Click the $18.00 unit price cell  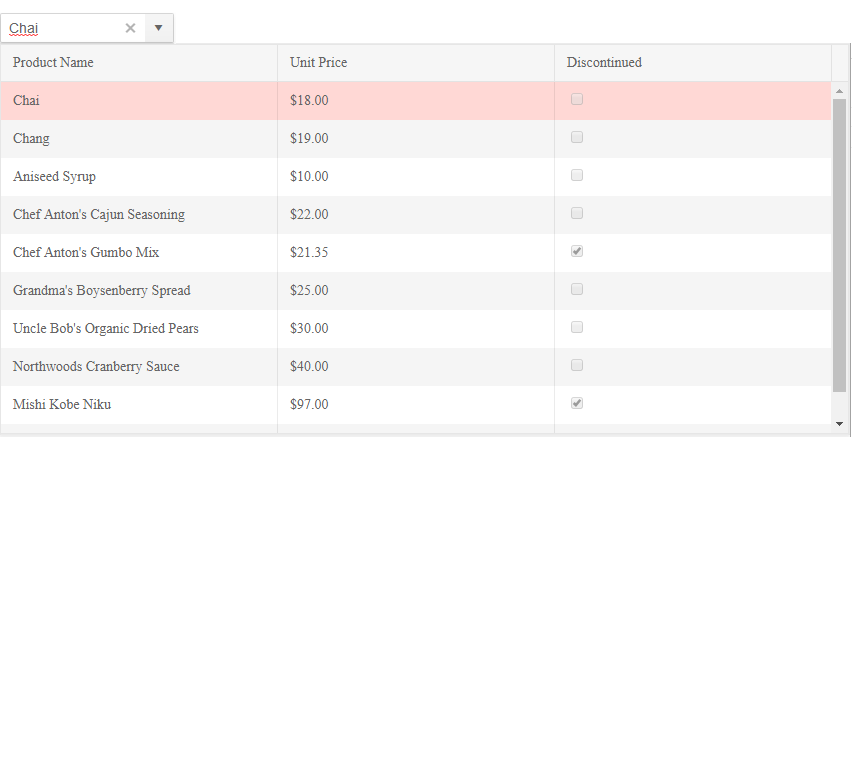coord(416,100)
